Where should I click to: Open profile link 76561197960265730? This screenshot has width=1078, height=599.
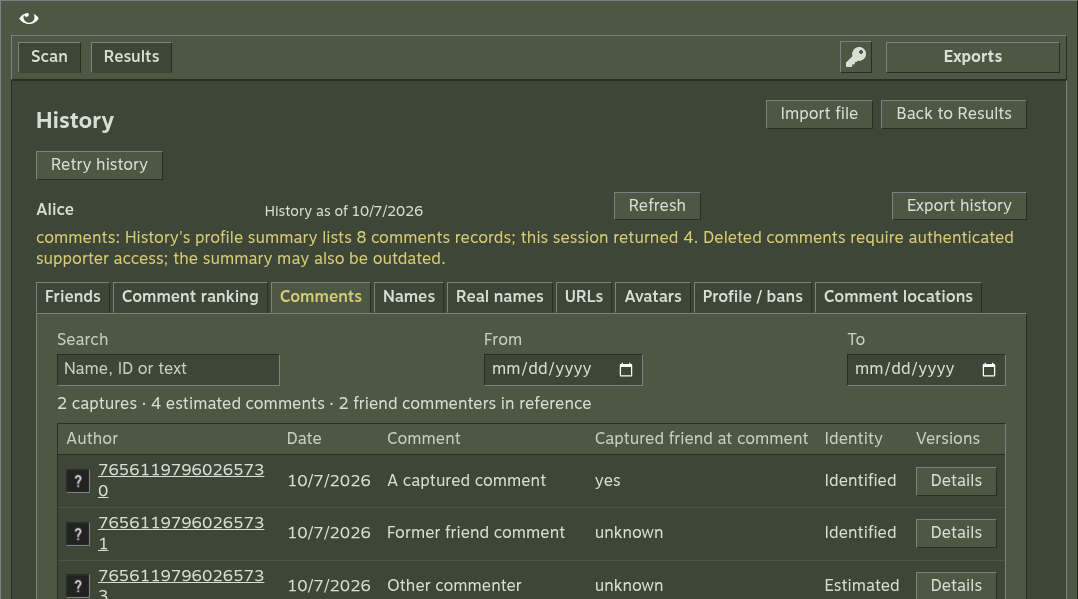click(181, 480)
